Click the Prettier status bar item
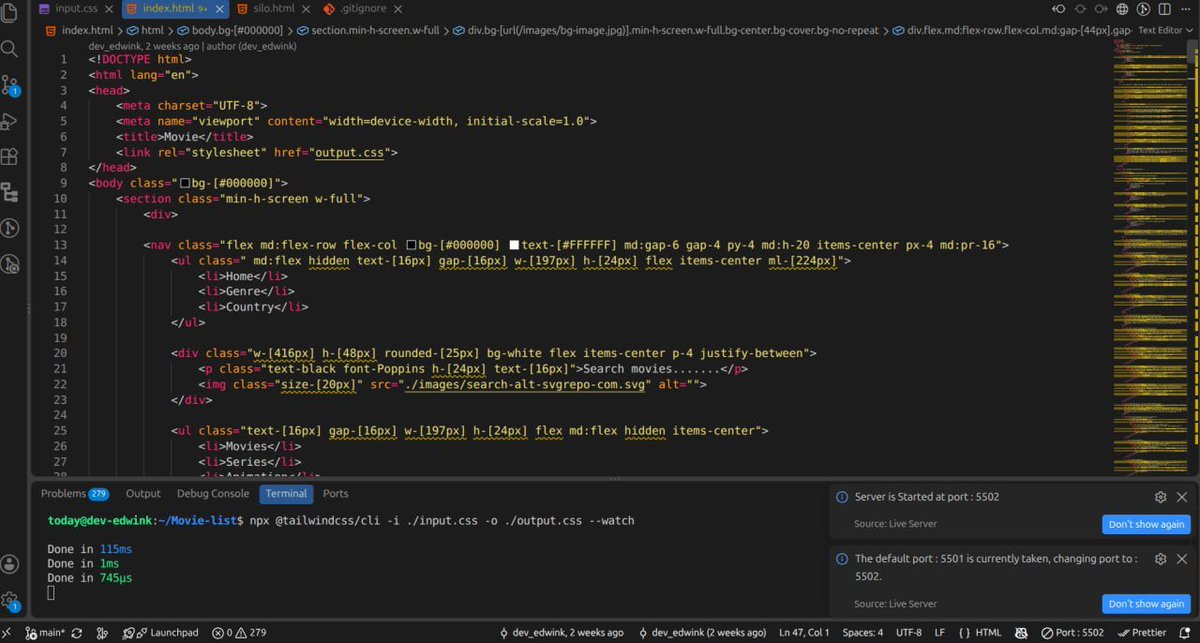 1141,633
